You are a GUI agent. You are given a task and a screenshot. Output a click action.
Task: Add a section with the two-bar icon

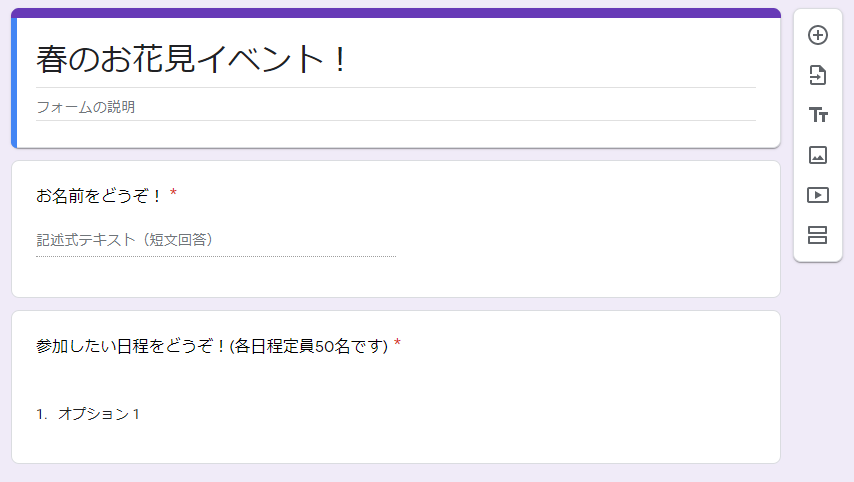818,235
